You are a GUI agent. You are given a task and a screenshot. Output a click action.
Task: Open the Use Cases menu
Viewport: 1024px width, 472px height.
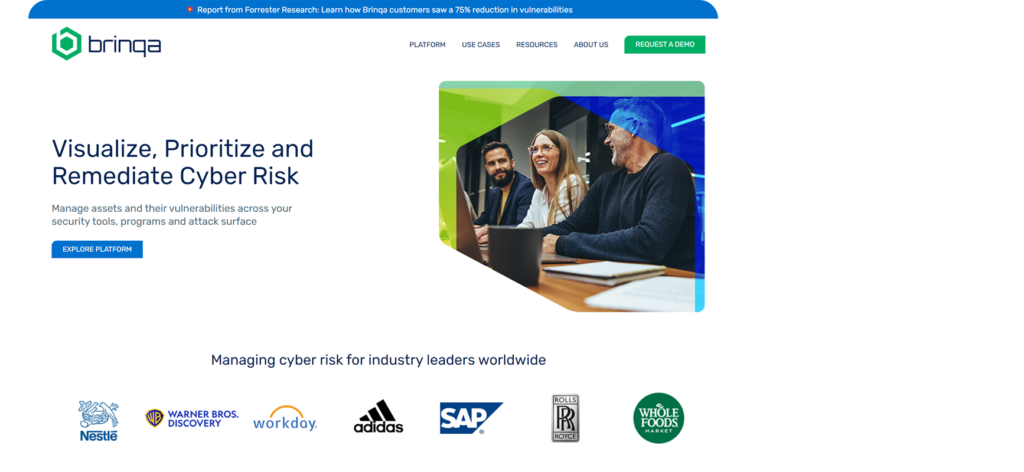(481, 45)
